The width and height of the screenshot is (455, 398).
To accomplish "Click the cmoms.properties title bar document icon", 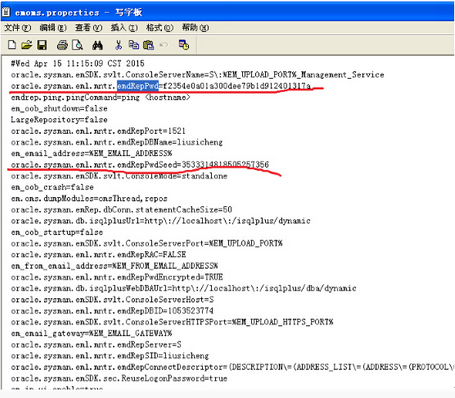I will coord(6,12).
